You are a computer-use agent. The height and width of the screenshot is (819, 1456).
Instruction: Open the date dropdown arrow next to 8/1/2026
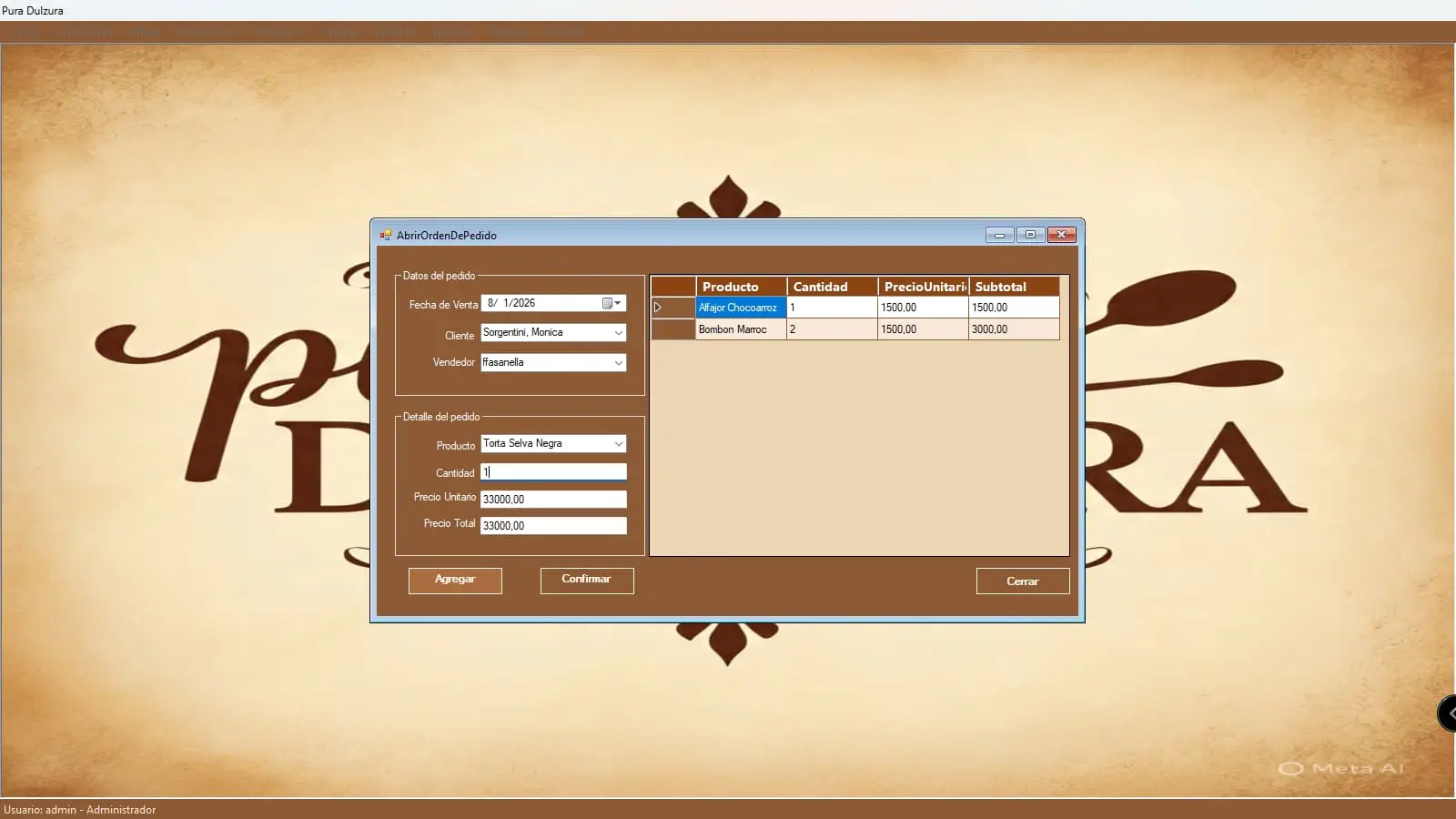(x=620, y=303)
